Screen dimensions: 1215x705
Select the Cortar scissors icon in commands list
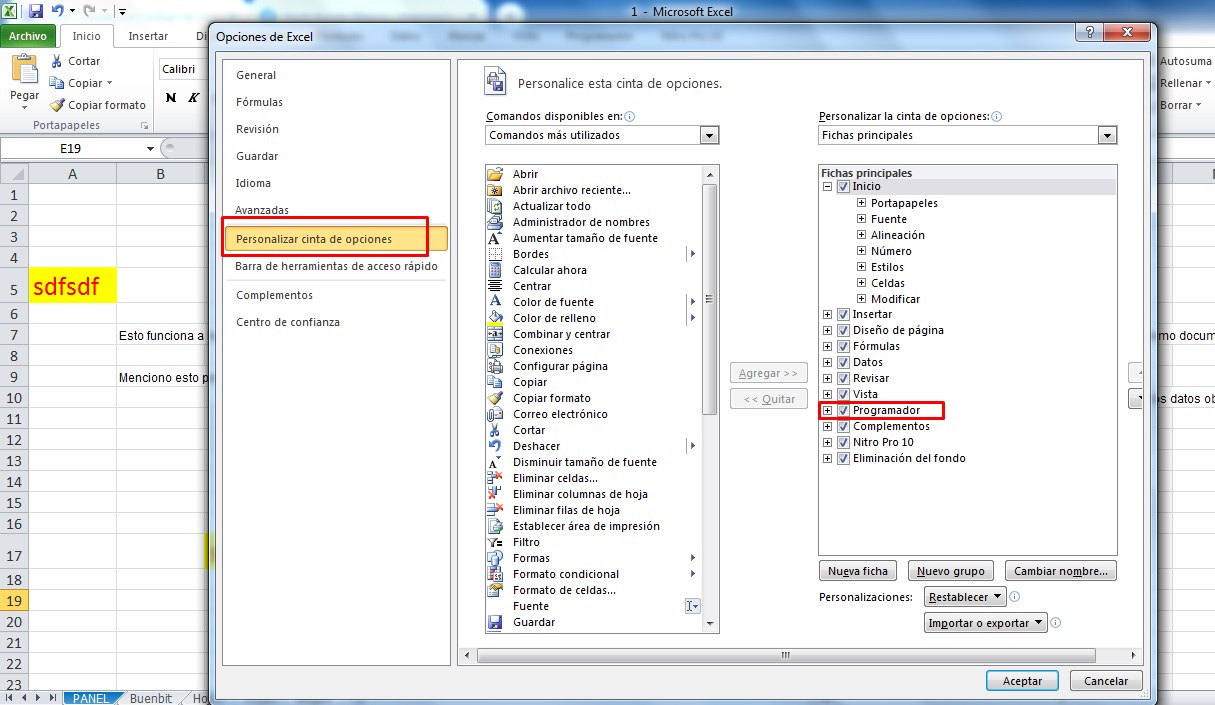[x=494, y=430]
